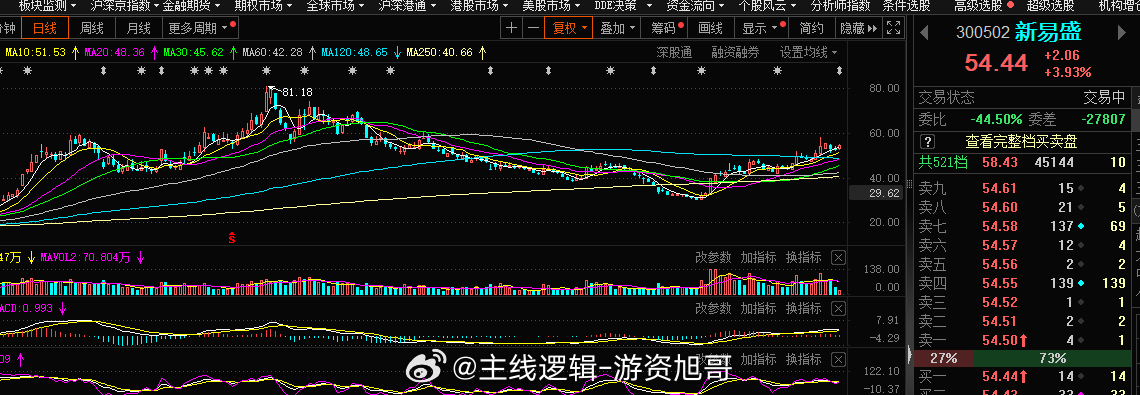Open 全球市场 menu
This screenshot has height=395, width=1140.
334,6
